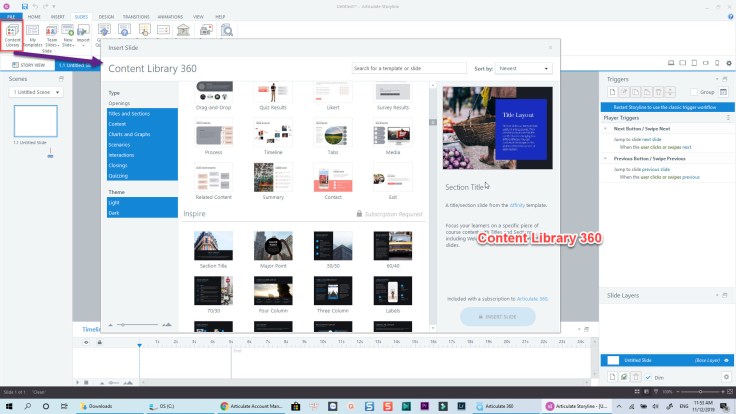Click the delete trigger trash icon
Viewport: 736px width, 414px height.
(x=658, y=92)
